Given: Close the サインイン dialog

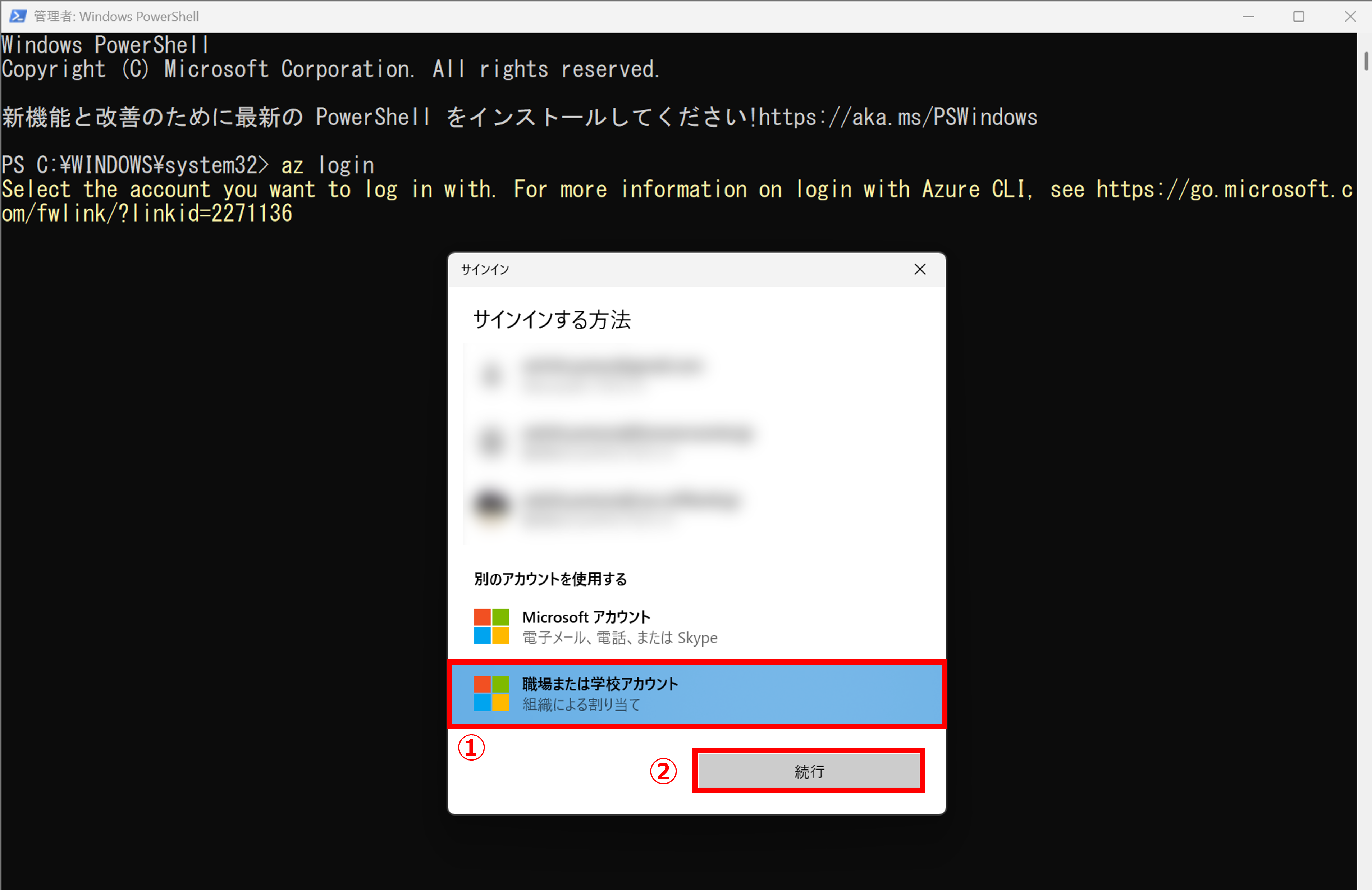Looking at the screenshot, I should pyautogui.click(x=920, y=269).
